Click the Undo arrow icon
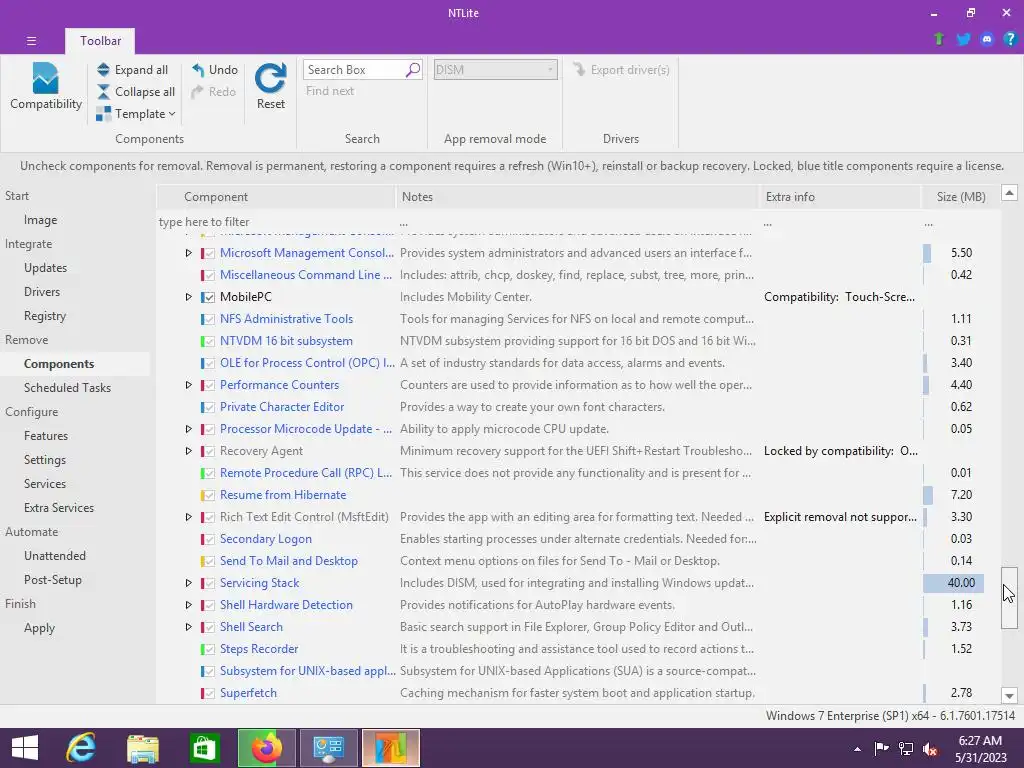 [198, 69]
